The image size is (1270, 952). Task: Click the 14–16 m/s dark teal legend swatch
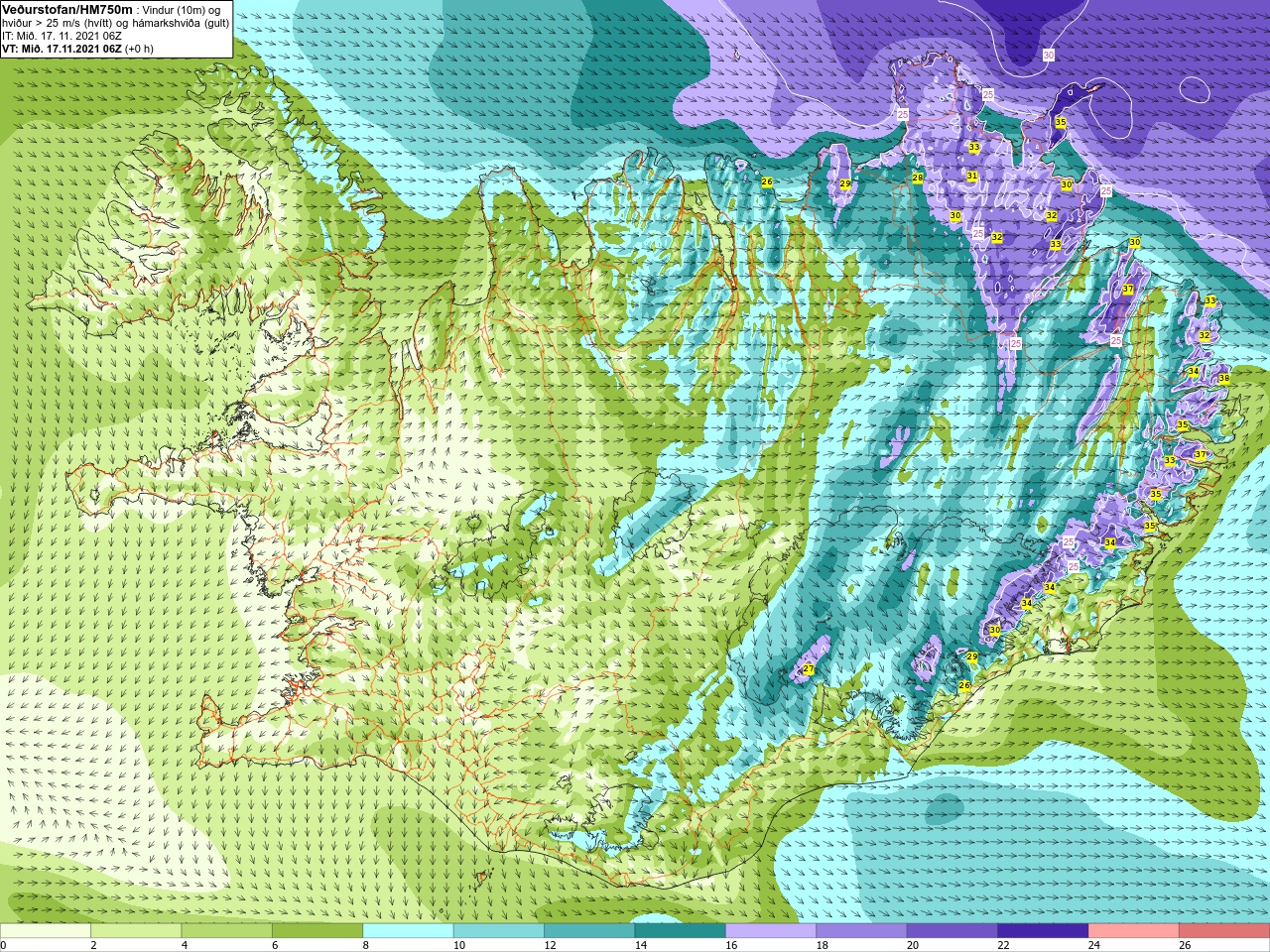click(681, 931)
